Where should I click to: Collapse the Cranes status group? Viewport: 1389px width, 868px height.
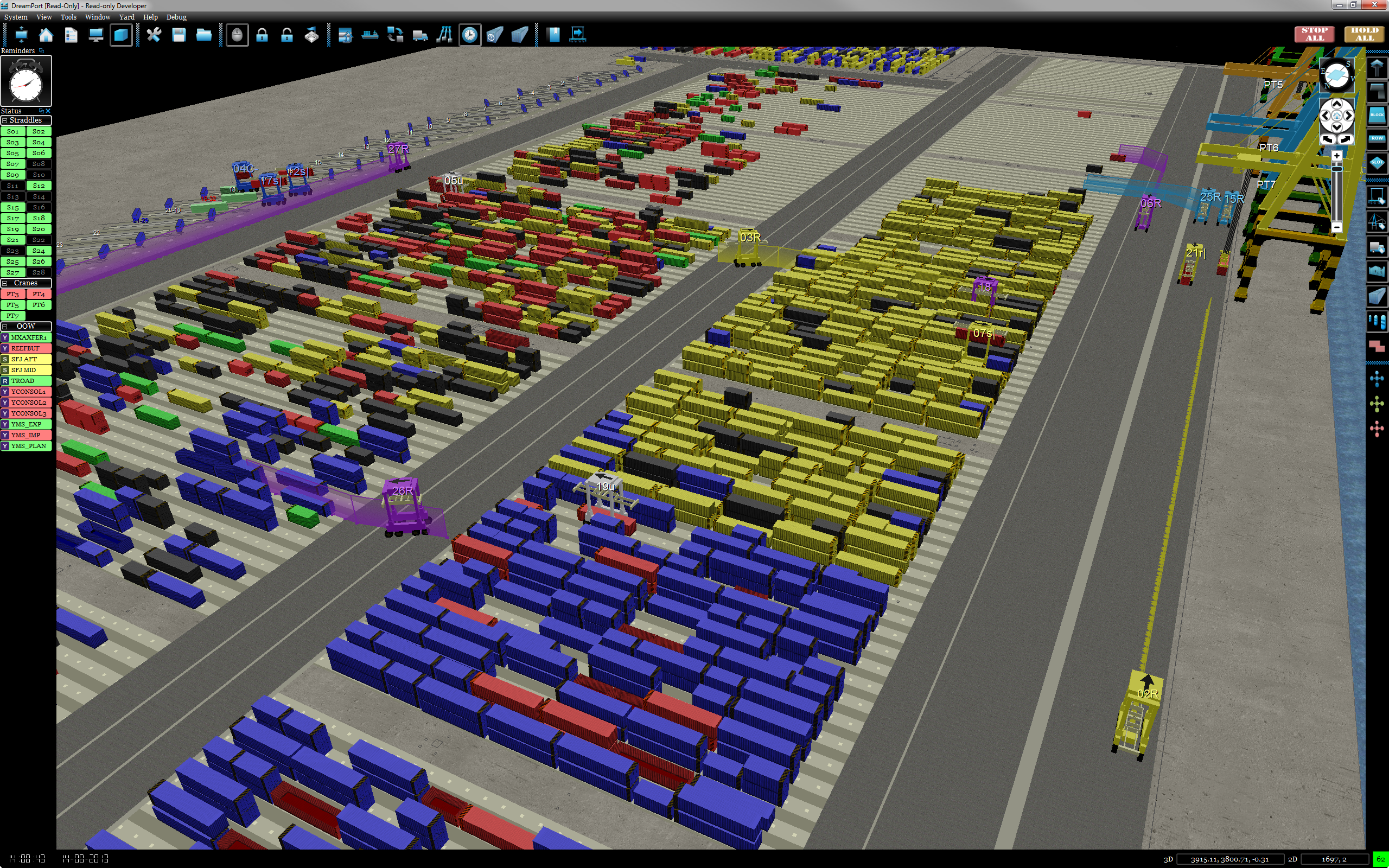[4, 283]
